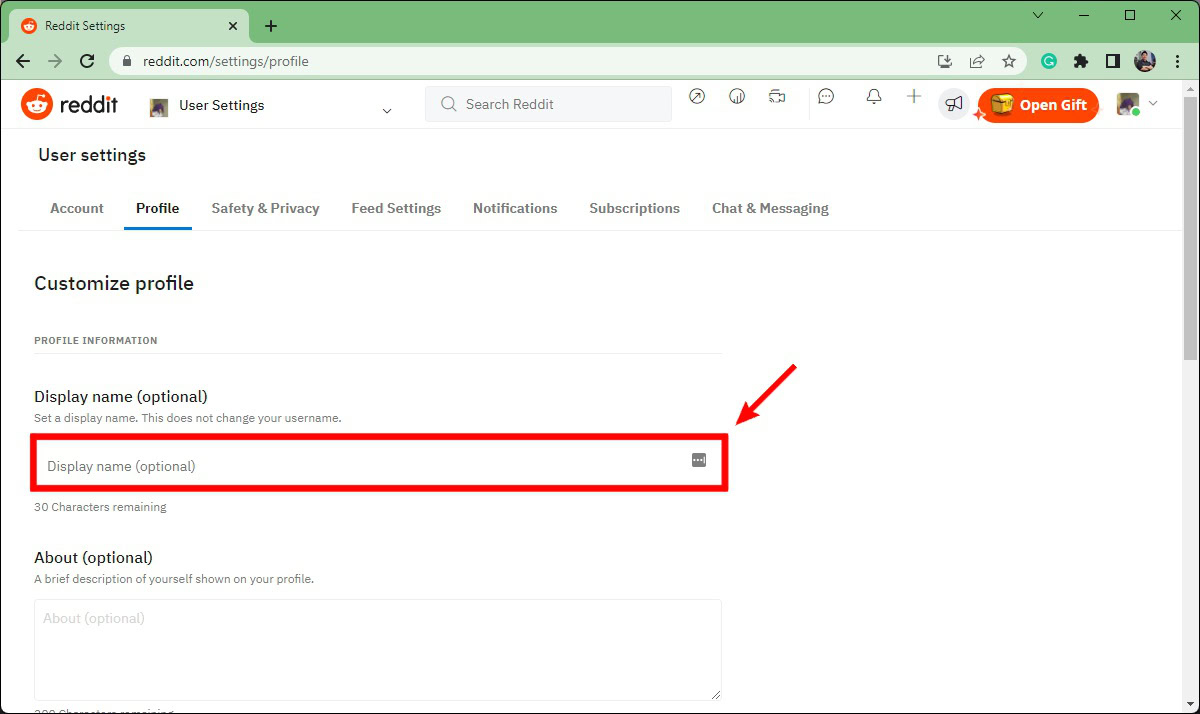Screen dimensions: 1200x714
Task: Open Reddit chat messages
Action: 825,96
